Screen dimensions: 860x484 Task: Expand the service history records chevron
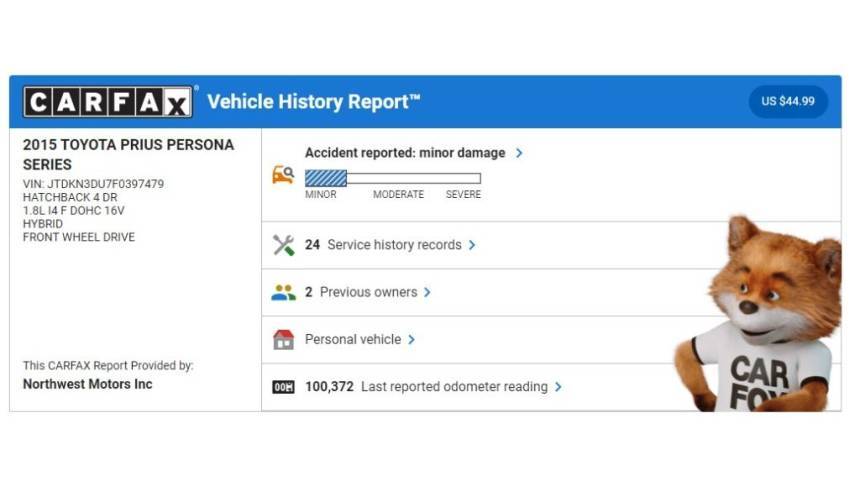point(472,245)
